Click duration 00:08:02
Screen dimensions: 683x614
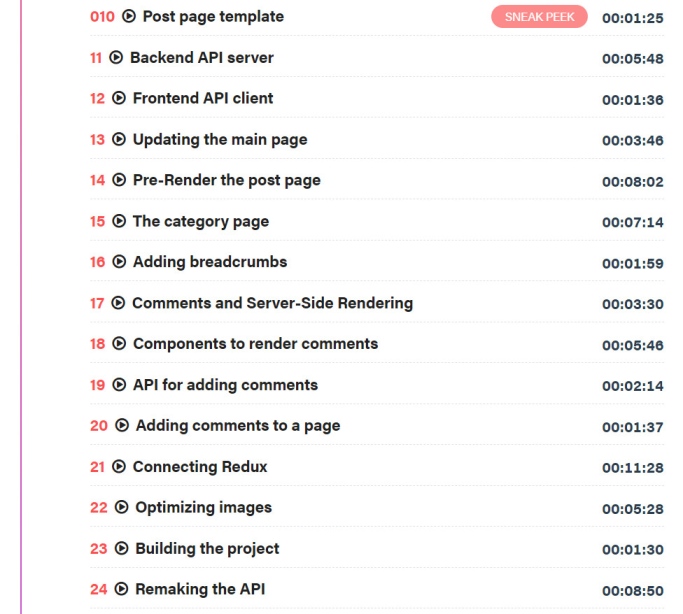(633, 182)
